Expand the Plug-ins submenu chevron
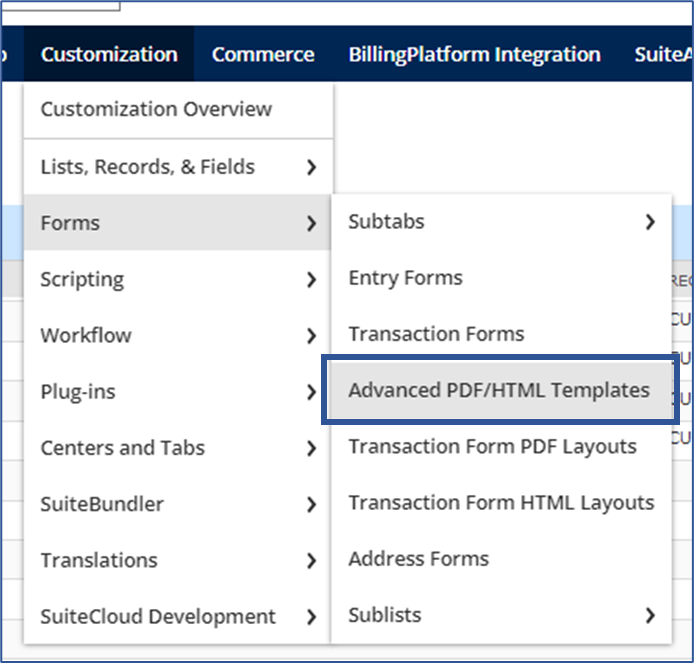Viewport: 694px width, 663px height. point(312,392)
